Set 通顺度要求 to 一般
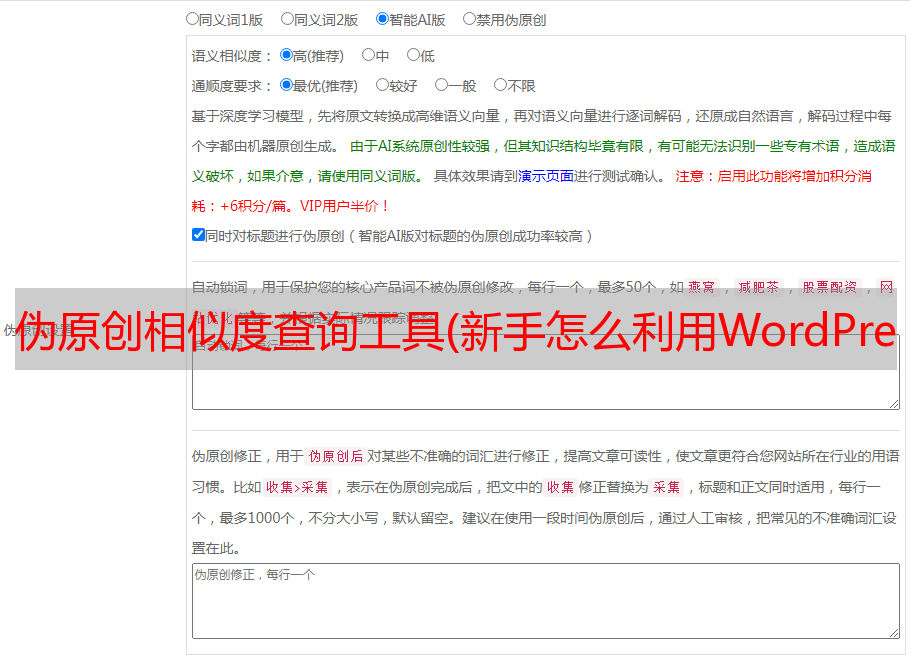 point(441,85)
